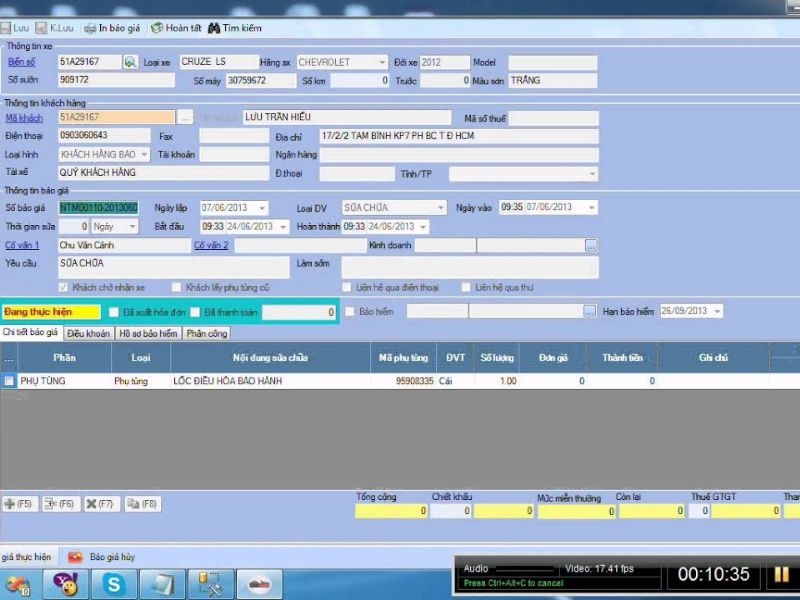This screenshot has width=800, height=600.
Task: Open the Phân công tab
Action: coord(206,334)
